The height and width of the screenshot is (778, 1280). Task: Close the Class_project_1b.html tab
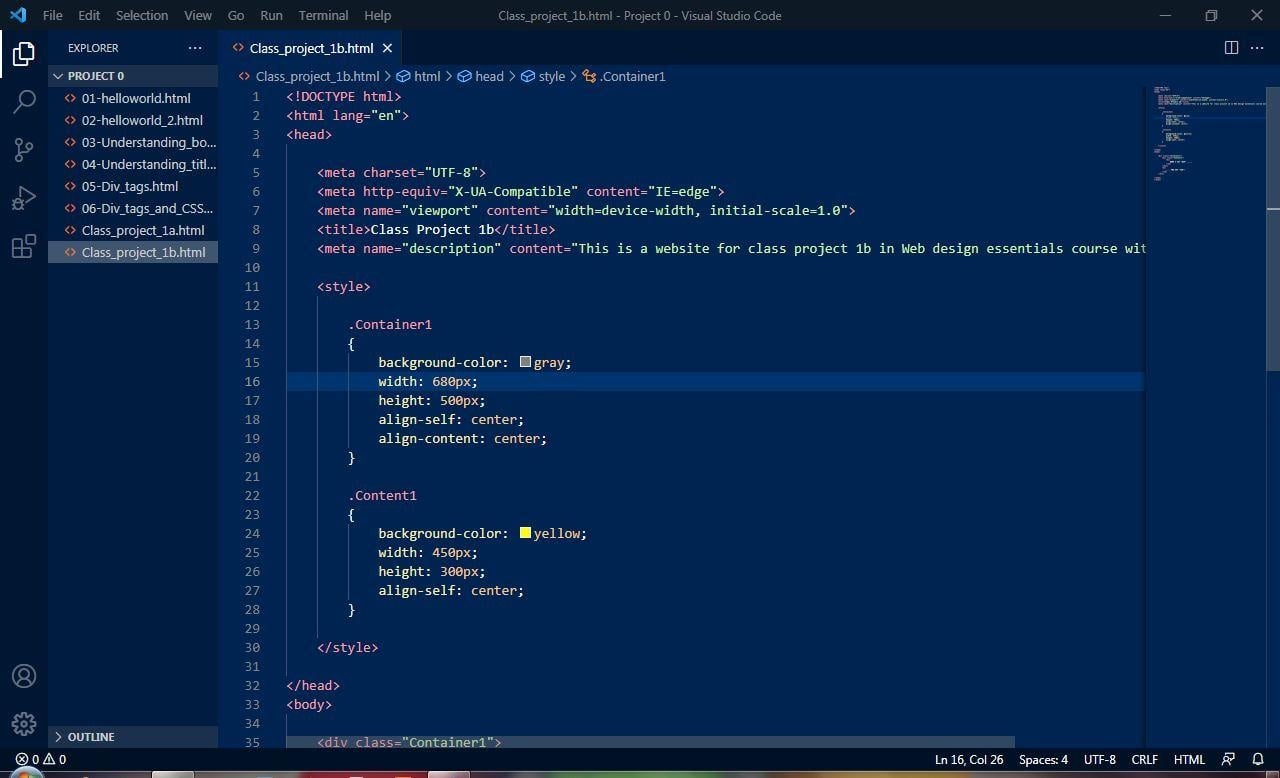point(387,48)
